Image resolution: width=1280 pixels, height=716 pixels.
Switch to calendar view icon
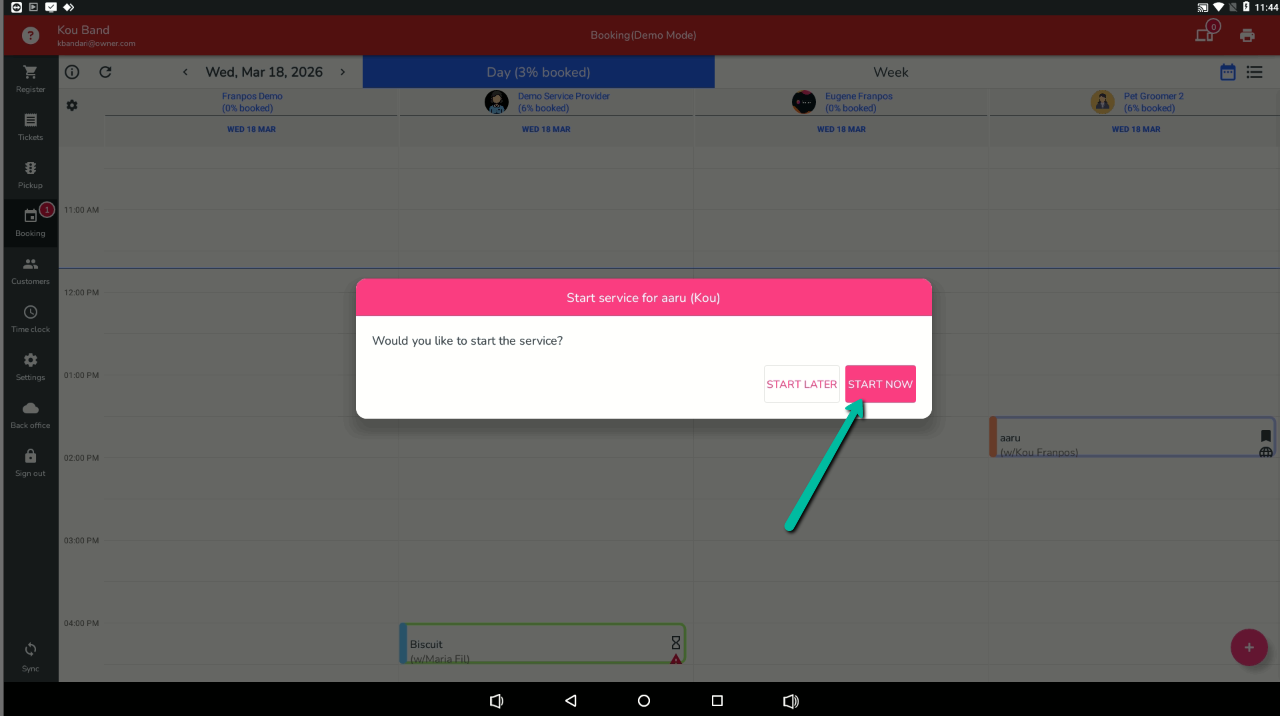coord(1227,72)
